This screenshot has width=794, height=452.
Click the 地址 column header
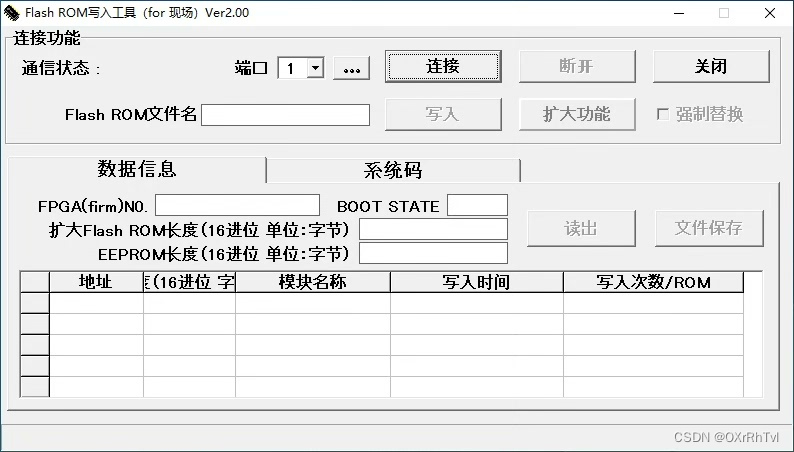(x=96, y=282)
